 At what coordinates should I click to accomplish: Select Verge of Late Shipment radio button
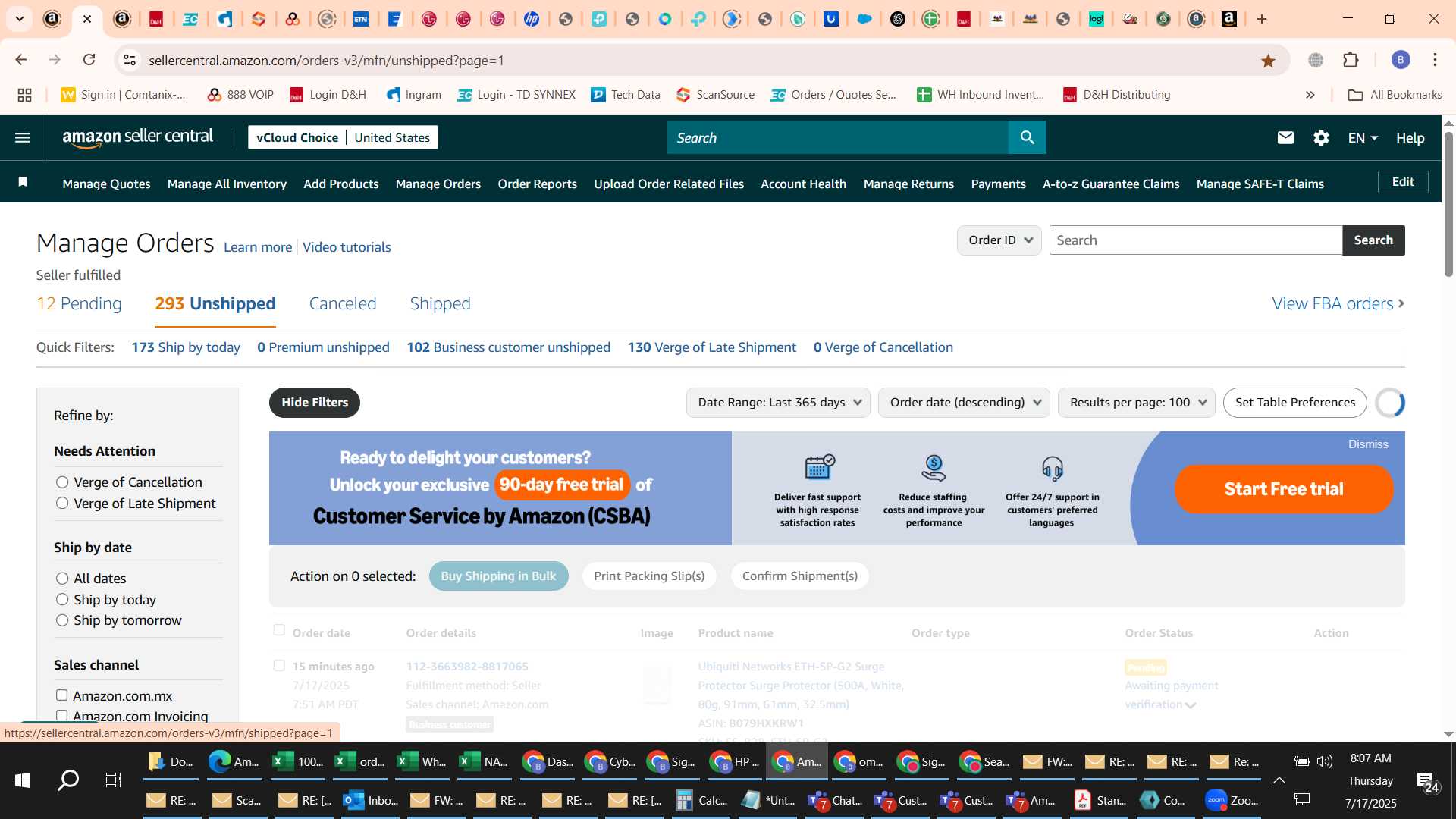click(x=62, y=504)
